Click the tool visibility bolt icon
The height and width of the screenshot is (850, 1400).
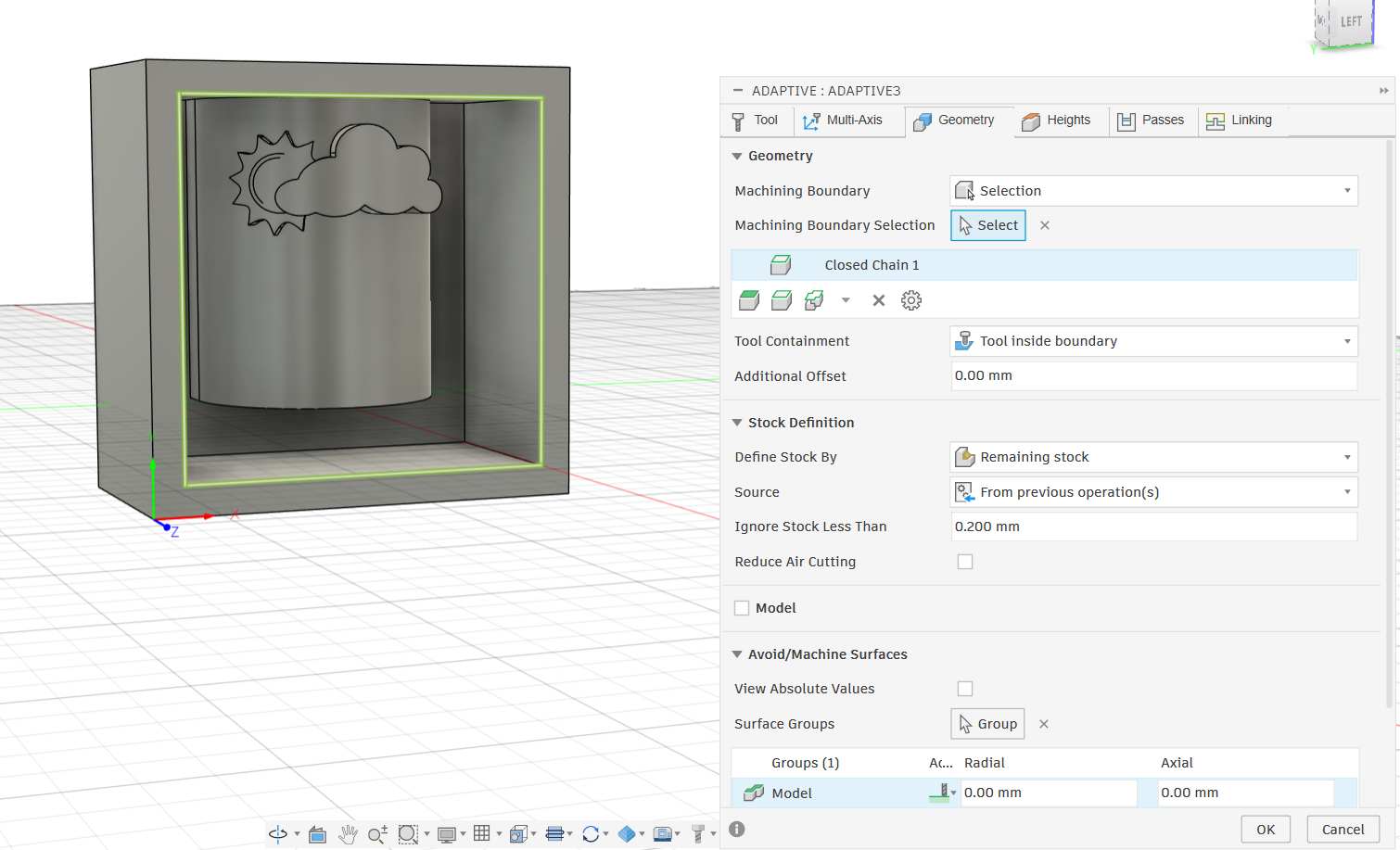(698, 834)
